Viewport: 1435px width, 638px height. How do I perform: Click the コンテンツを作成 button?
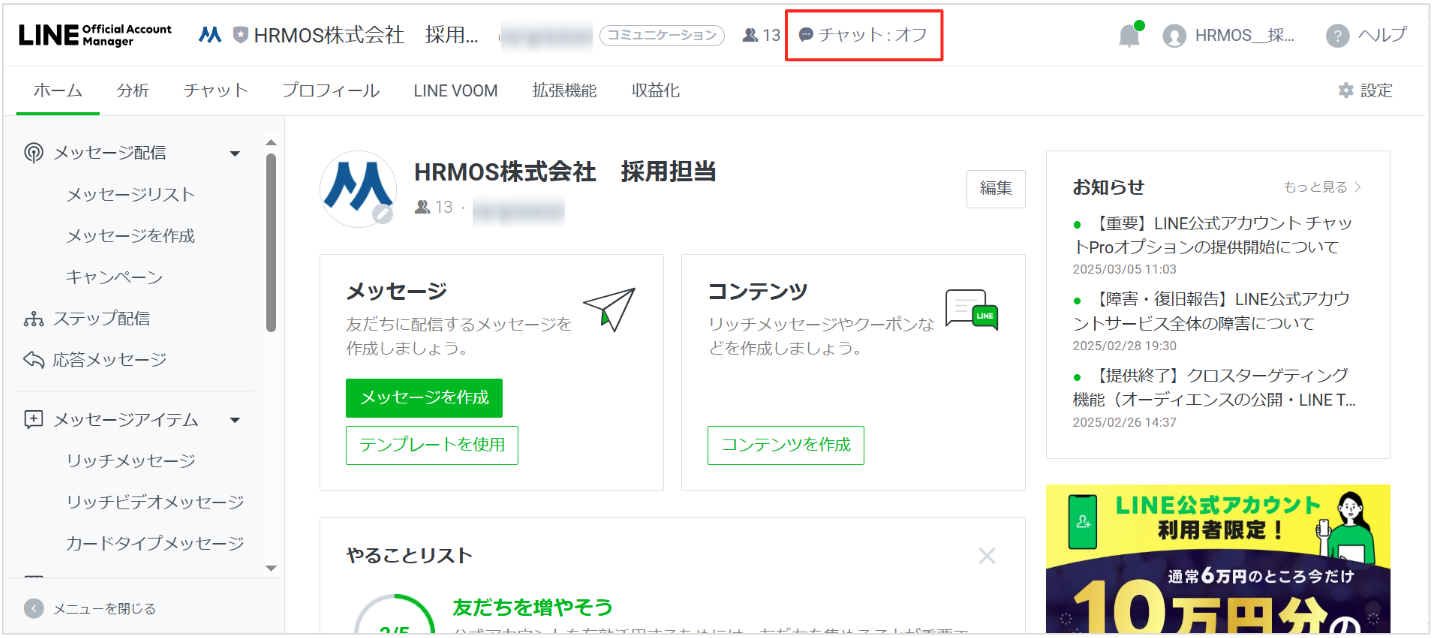785,445
